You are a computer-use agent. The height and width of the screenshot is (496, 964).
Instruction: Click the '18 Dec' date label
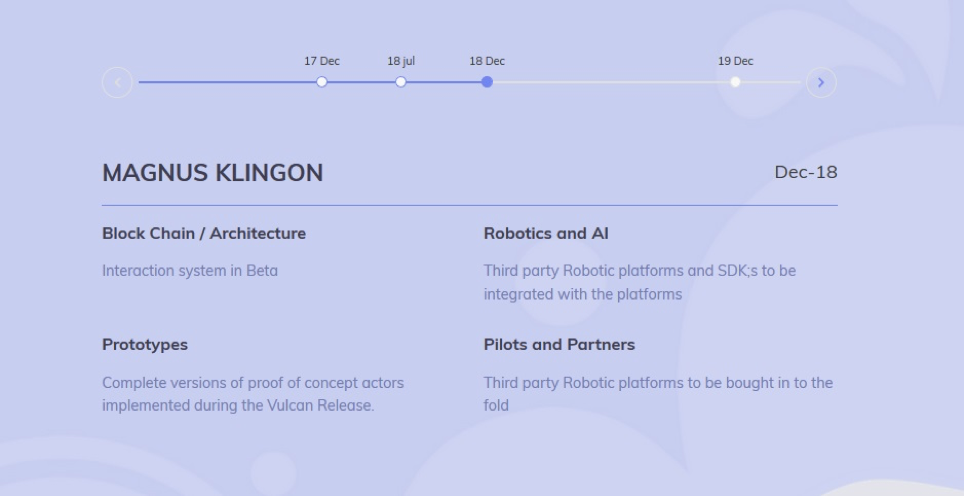(487, 61)
